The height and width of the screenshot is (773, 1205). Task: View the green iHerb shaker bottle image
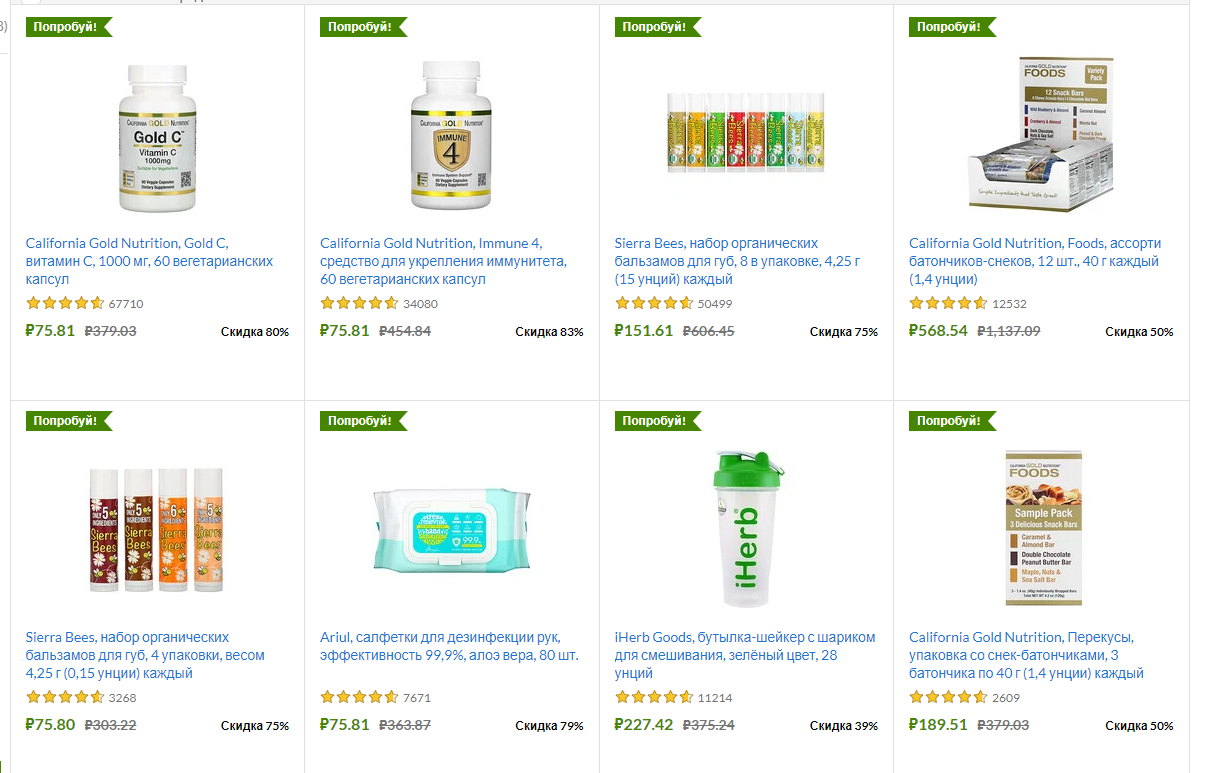746,529
